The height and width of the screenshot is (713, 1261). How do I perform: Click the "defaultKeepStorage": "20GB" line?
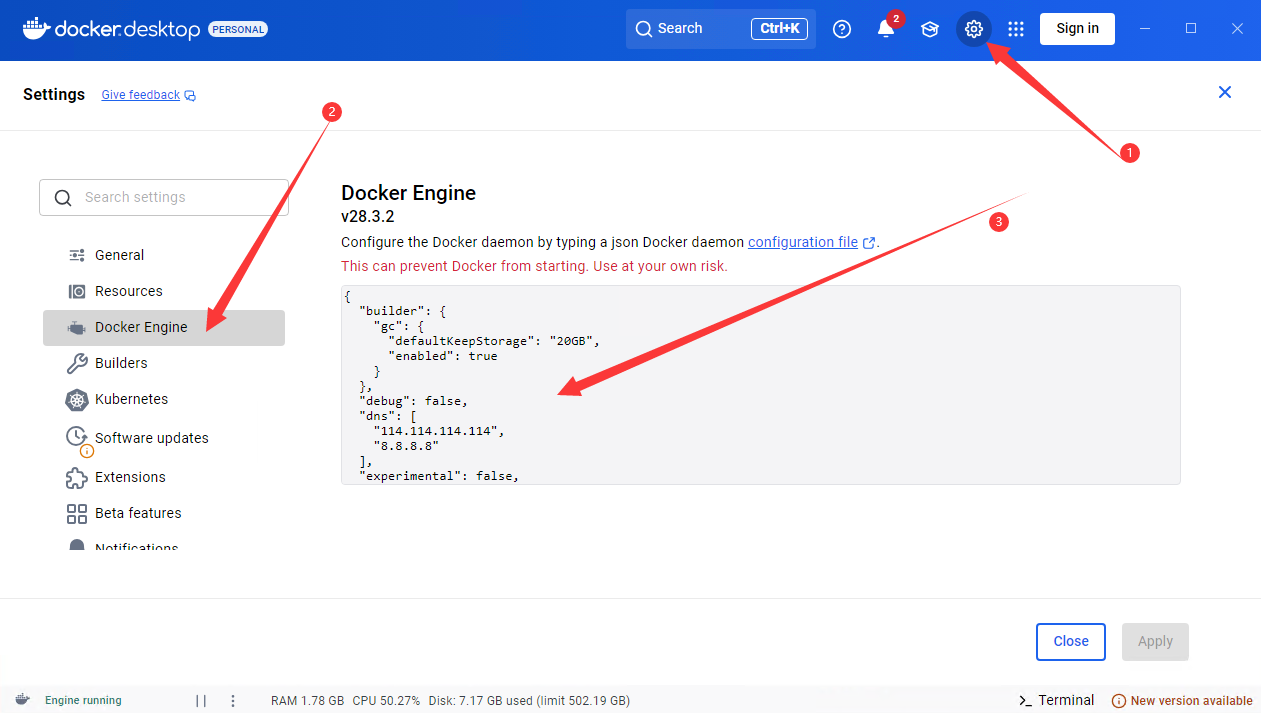[493, 341]
